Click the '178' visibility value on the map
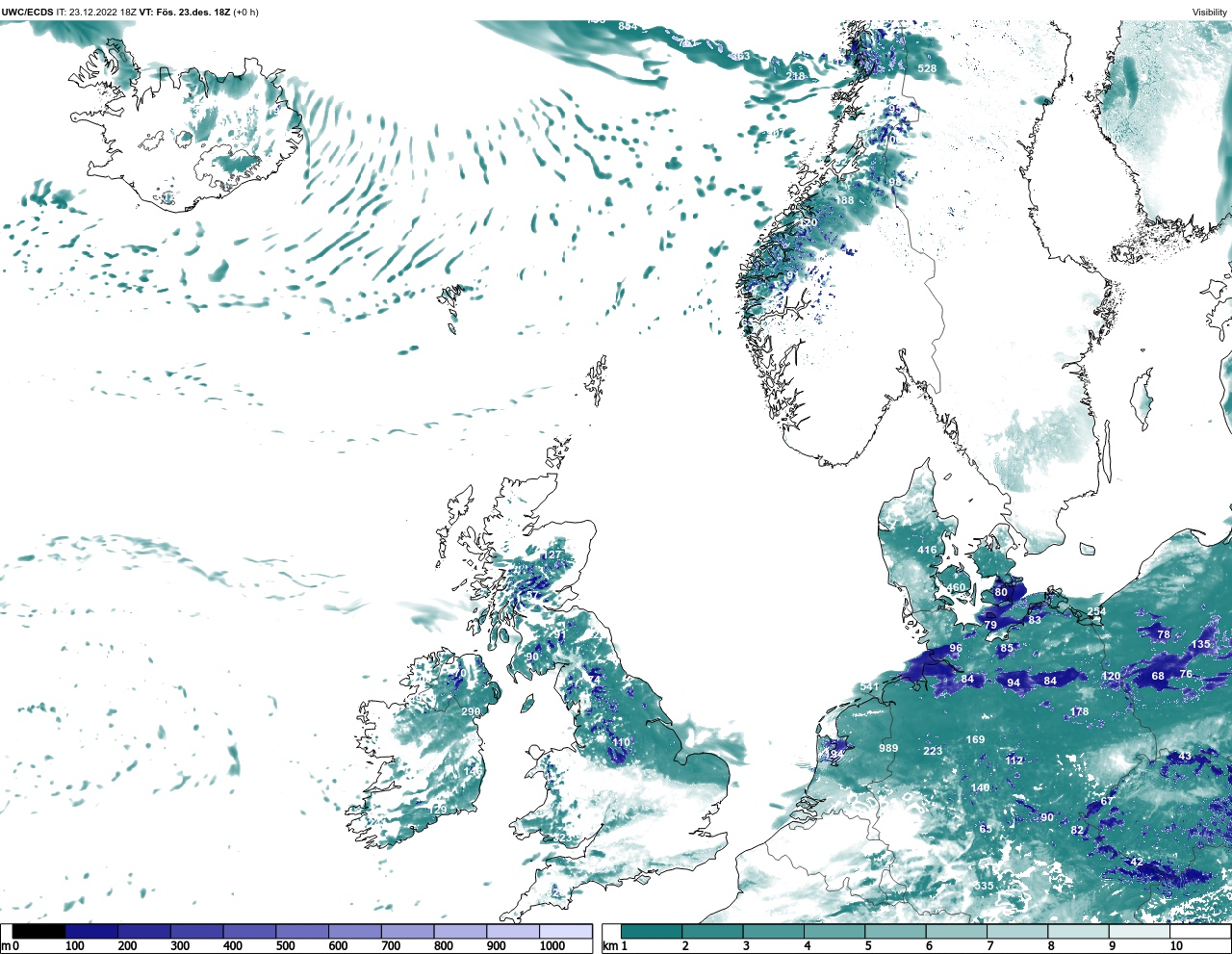This screenshot has width=1232, height=954. [1079, 712]
